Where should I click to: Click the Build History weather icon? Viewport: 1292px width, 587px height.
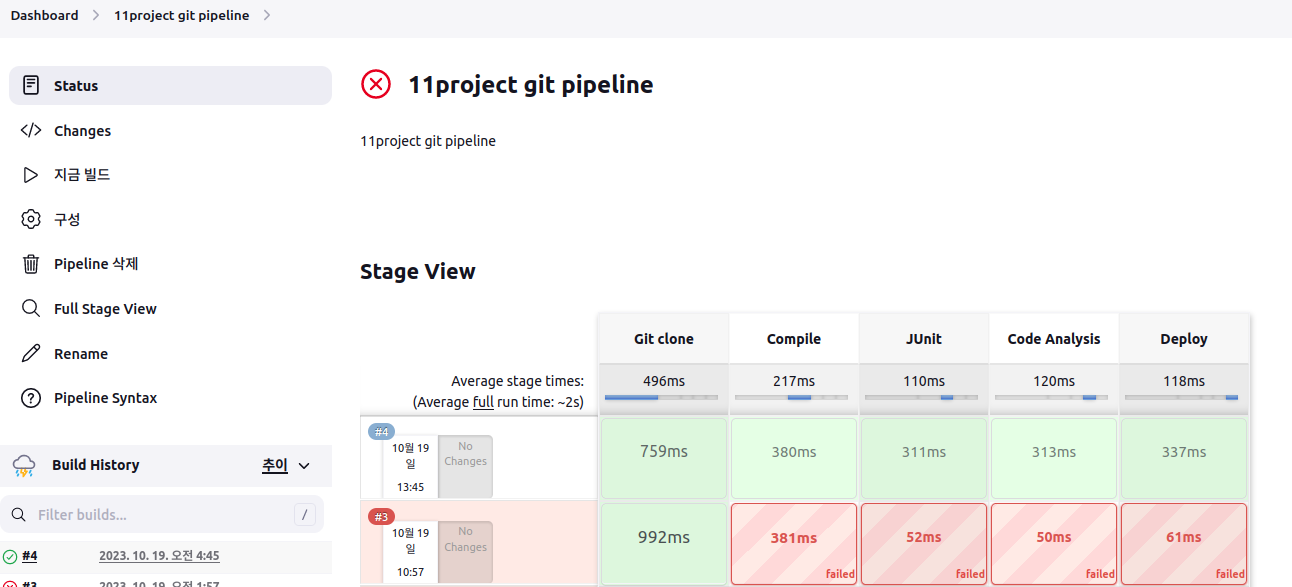pos(24,465)
